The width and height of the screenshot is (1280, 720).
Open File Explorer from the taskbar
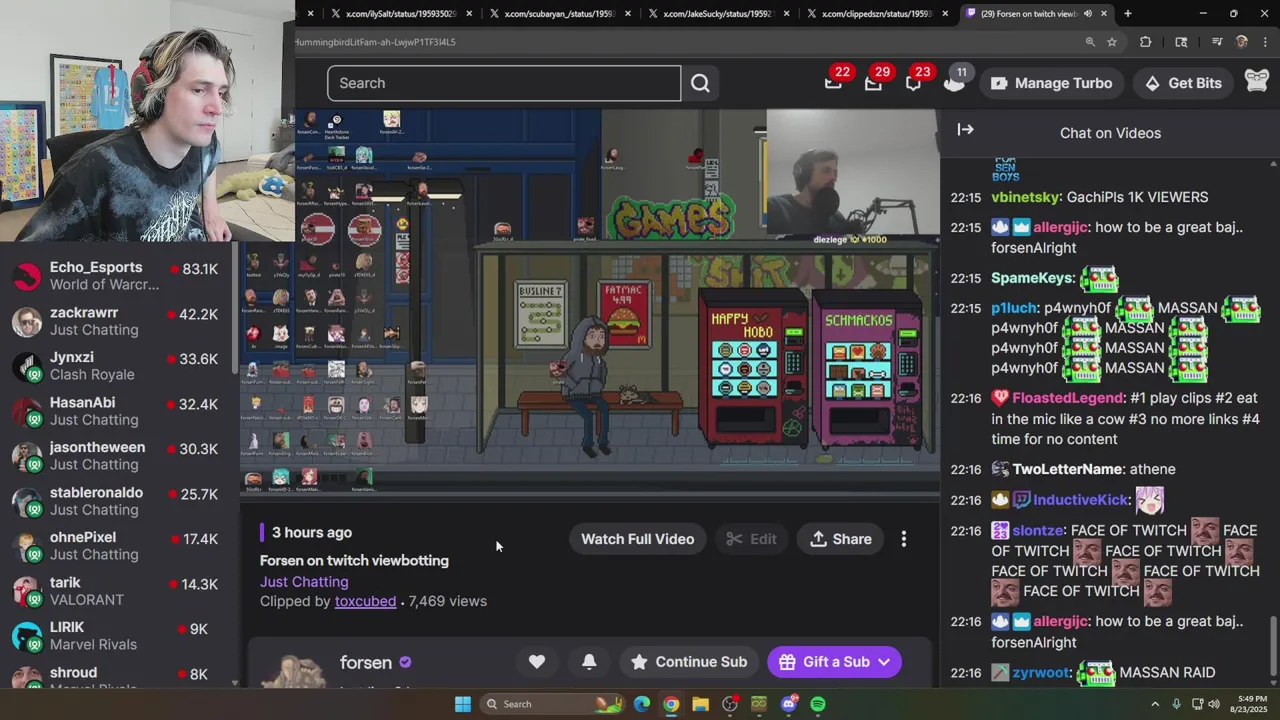[700, 704]
